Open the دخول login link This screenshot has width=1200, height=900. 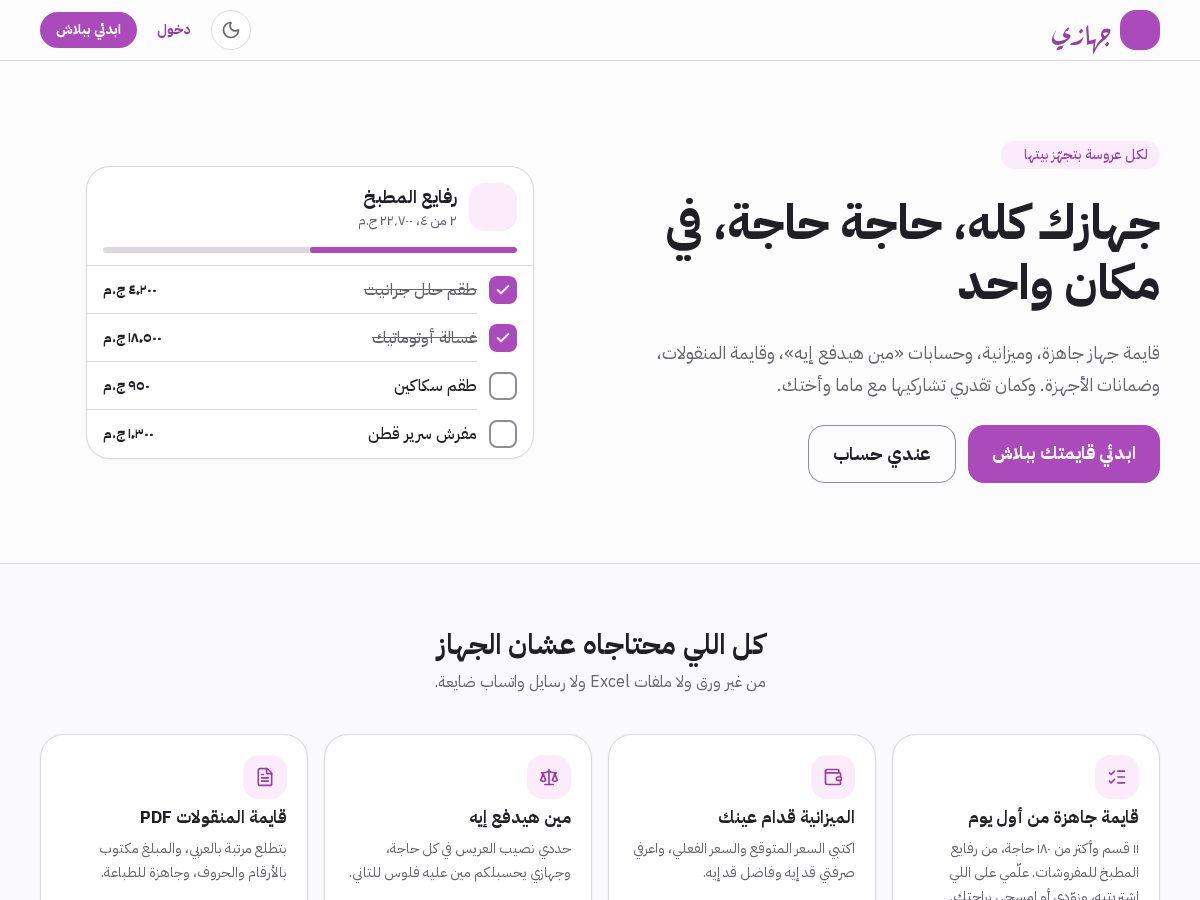(174, 30)
